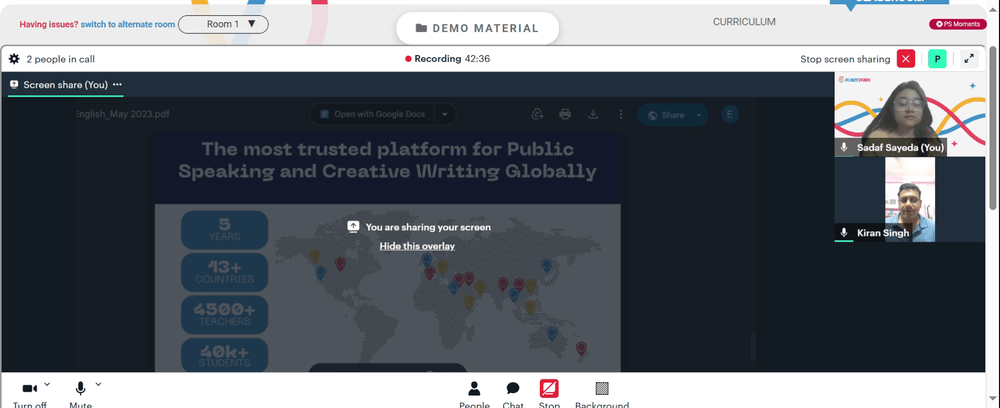The height and width of the screenshot is (408, 1000).
Task: Open call settings gear icon
Action: [14, 59]
